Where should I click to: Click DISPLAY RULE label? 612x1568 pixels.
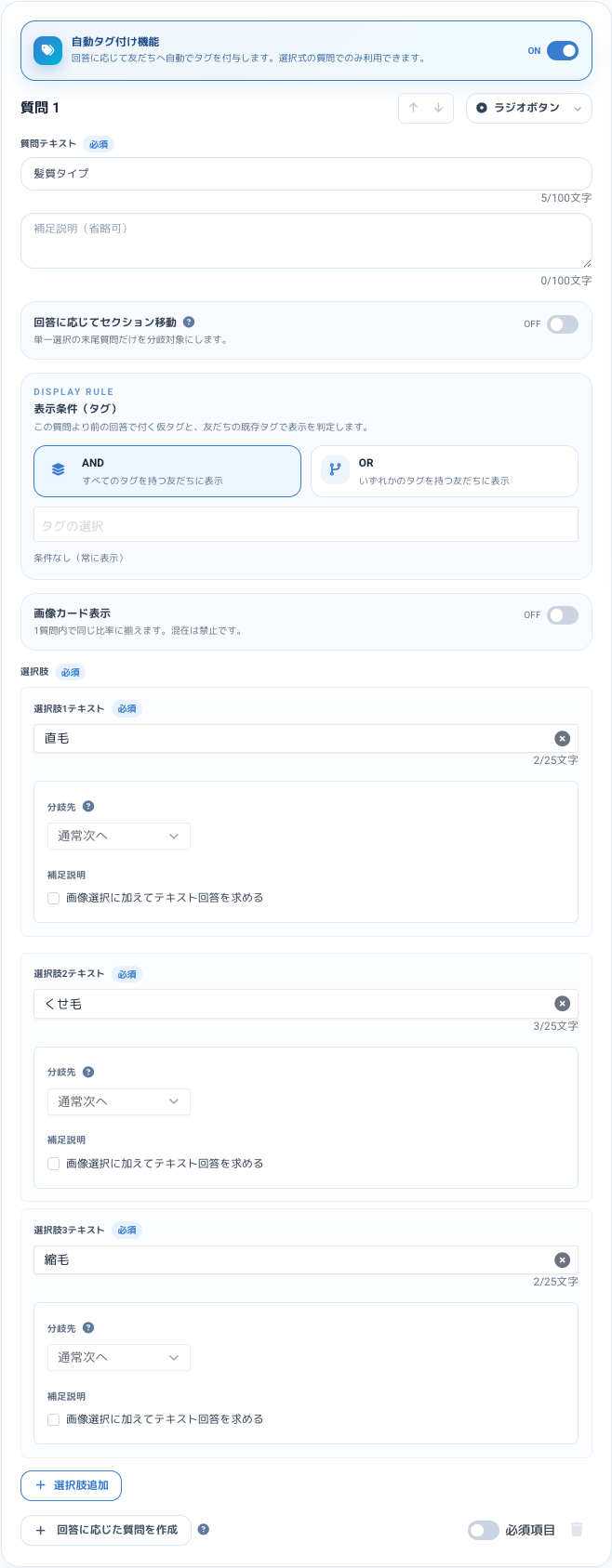pyautogui.click(x=73, y=391)
